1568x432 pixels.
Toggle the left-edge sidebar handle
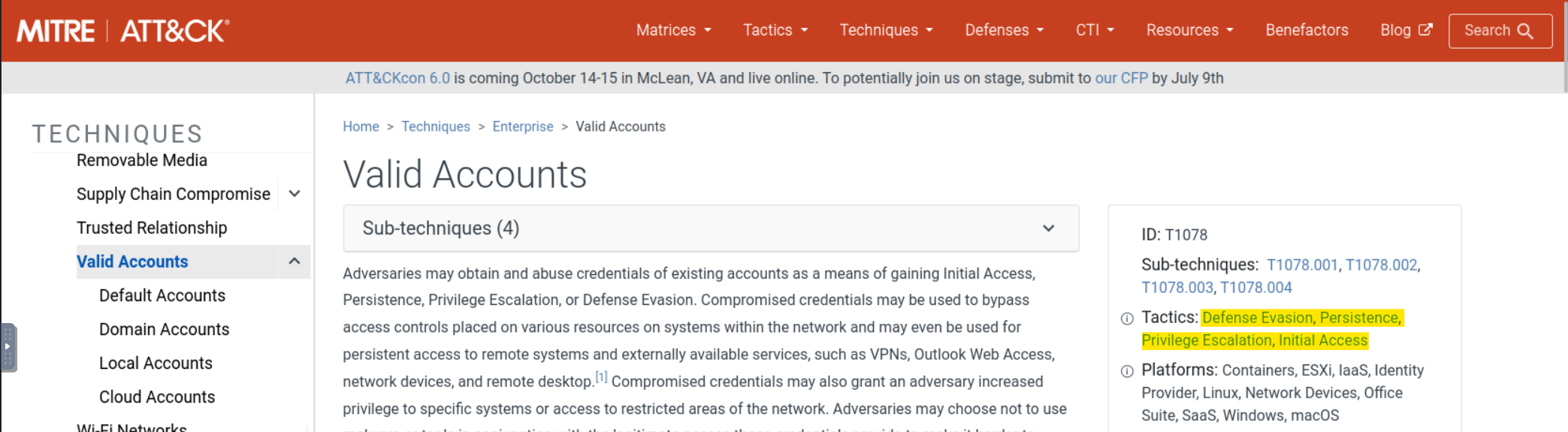tap(8, 347)
